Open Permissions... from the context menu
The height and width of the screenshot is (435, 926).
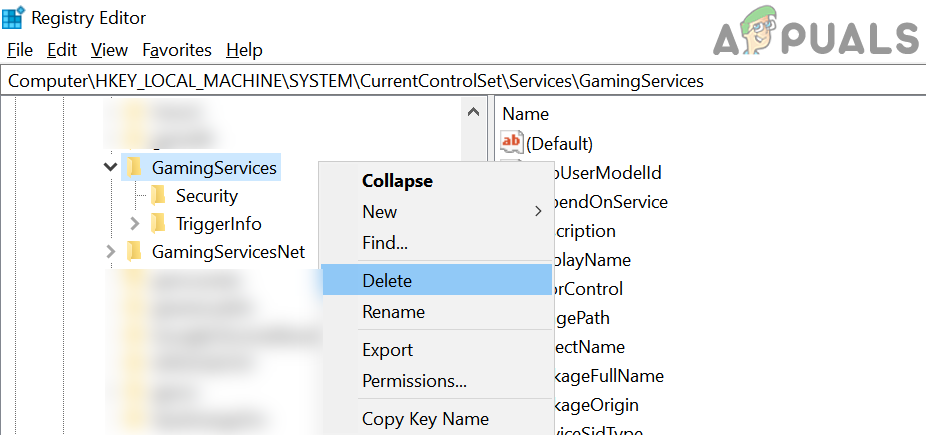(x=414, y=381)
